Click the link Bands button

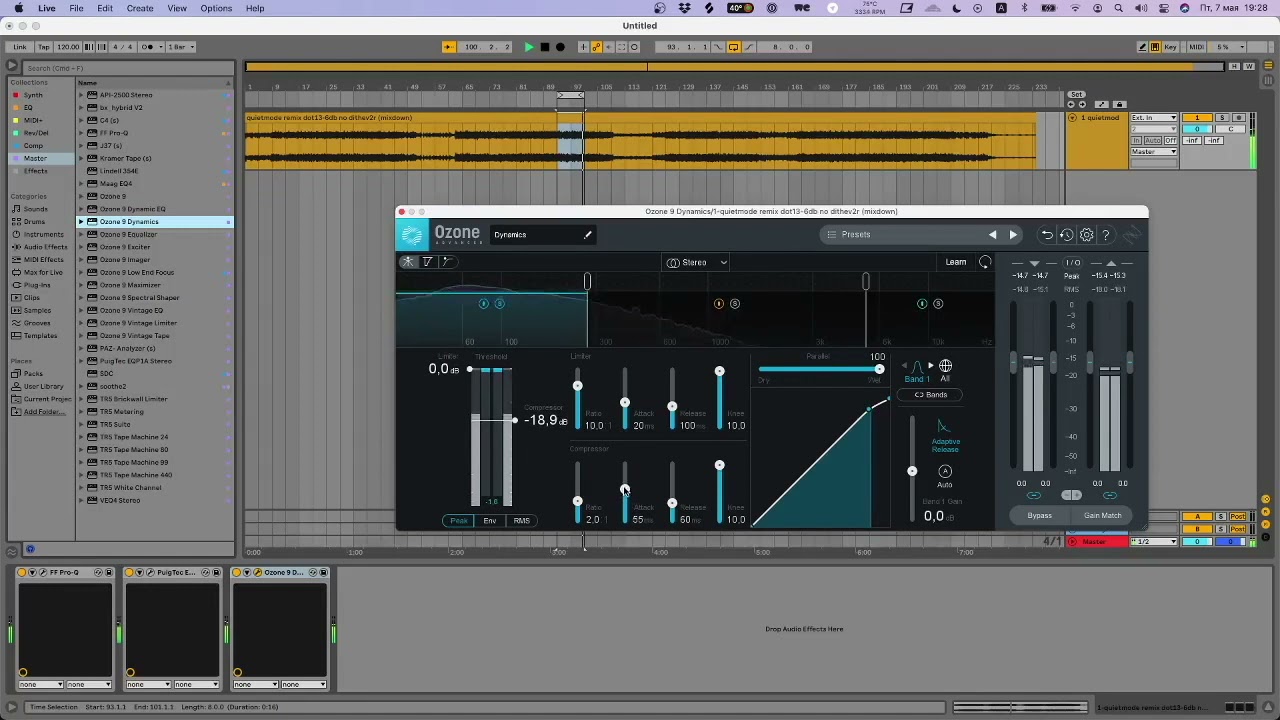point(931,395)
